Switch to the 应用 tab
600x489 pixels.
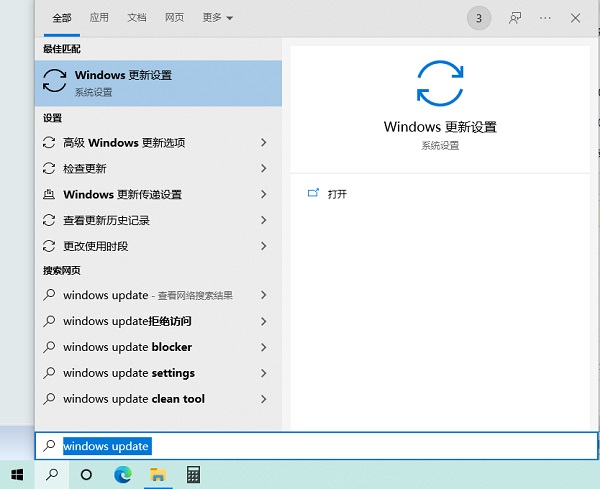tap(99, 18)
